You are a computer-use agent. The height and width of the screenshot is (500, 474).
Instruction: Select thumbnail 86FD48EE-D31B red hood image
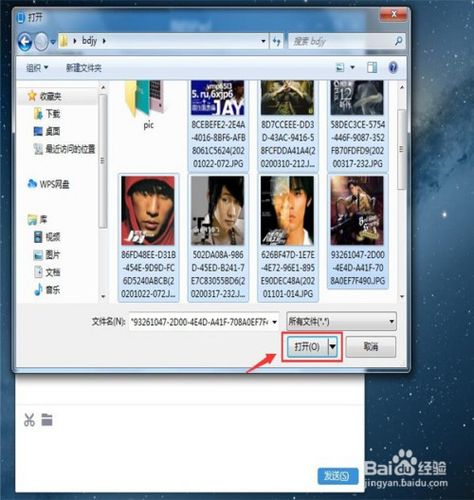(148, 238)
